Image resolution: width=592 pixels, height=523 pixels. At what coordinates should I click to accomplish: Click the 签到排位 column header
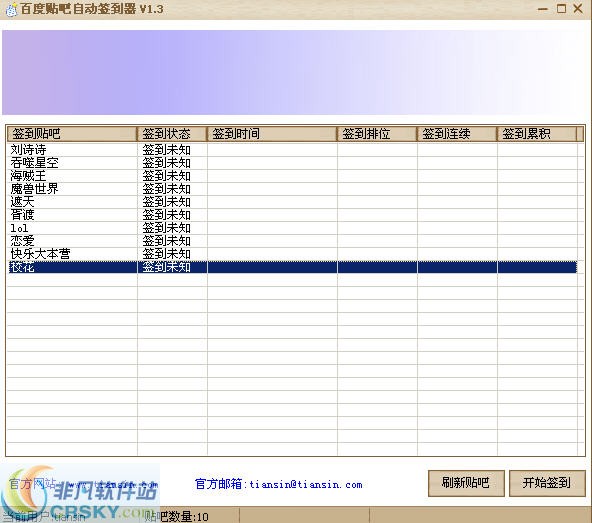pos(377,134)
